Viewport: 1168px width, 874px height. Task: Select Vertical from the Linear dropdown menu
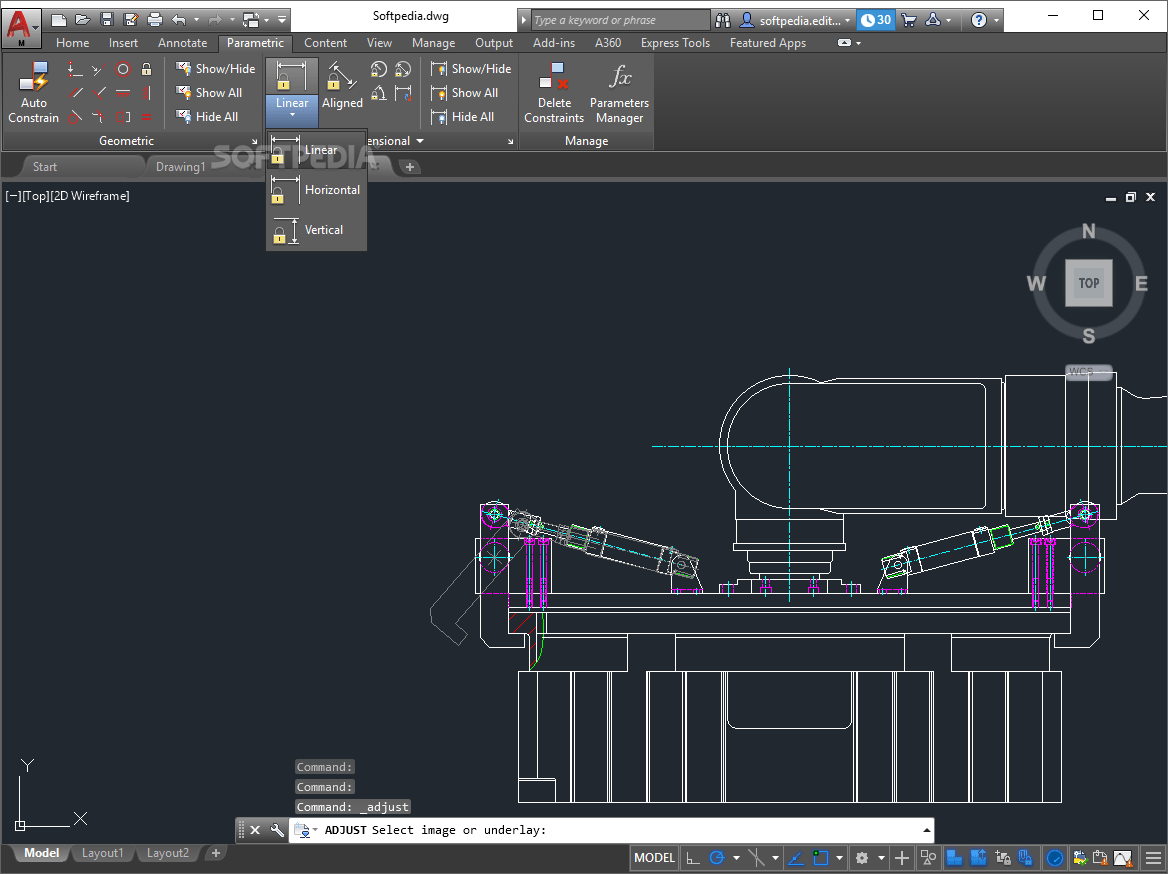(320, 230)
